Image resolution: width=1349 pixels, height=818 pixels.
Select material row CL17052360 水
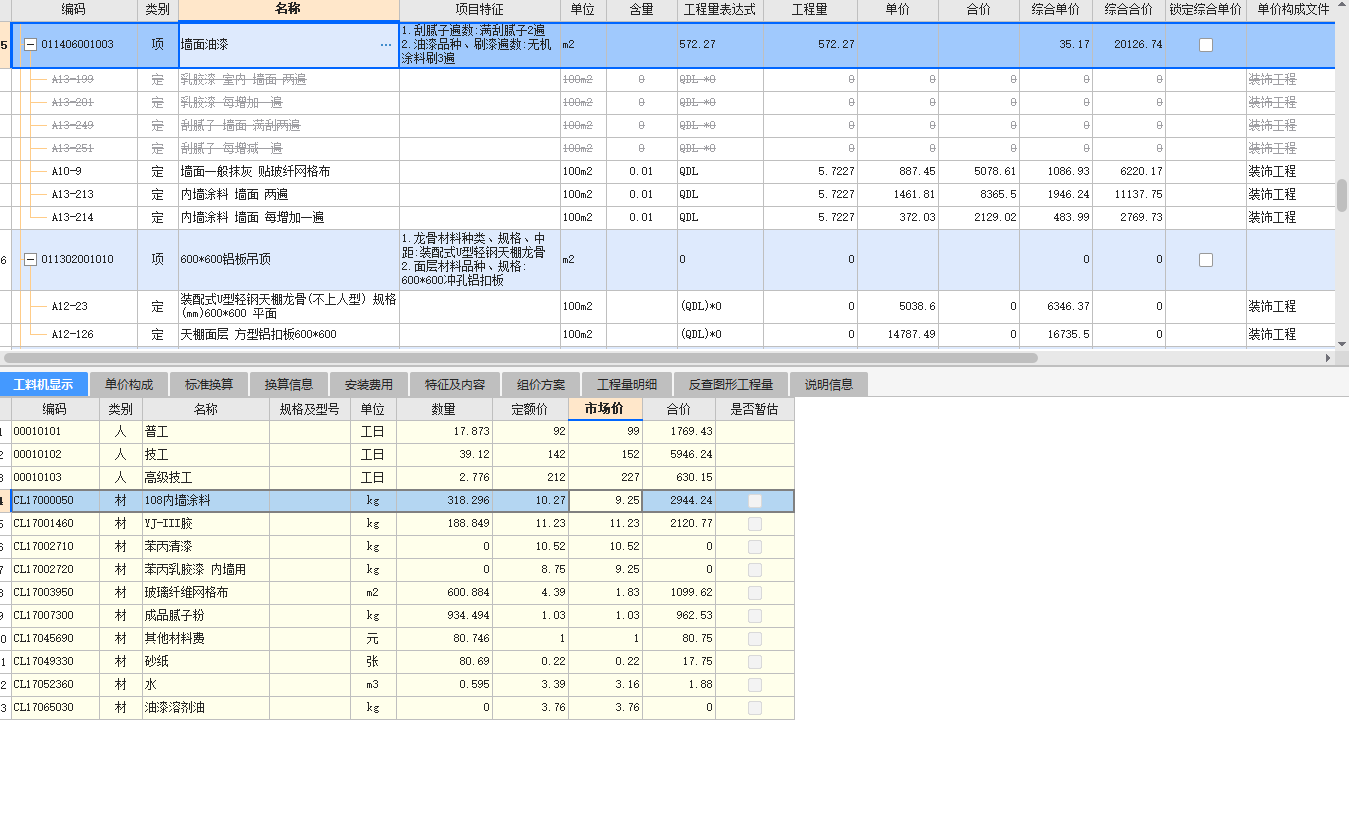[397, 685]
